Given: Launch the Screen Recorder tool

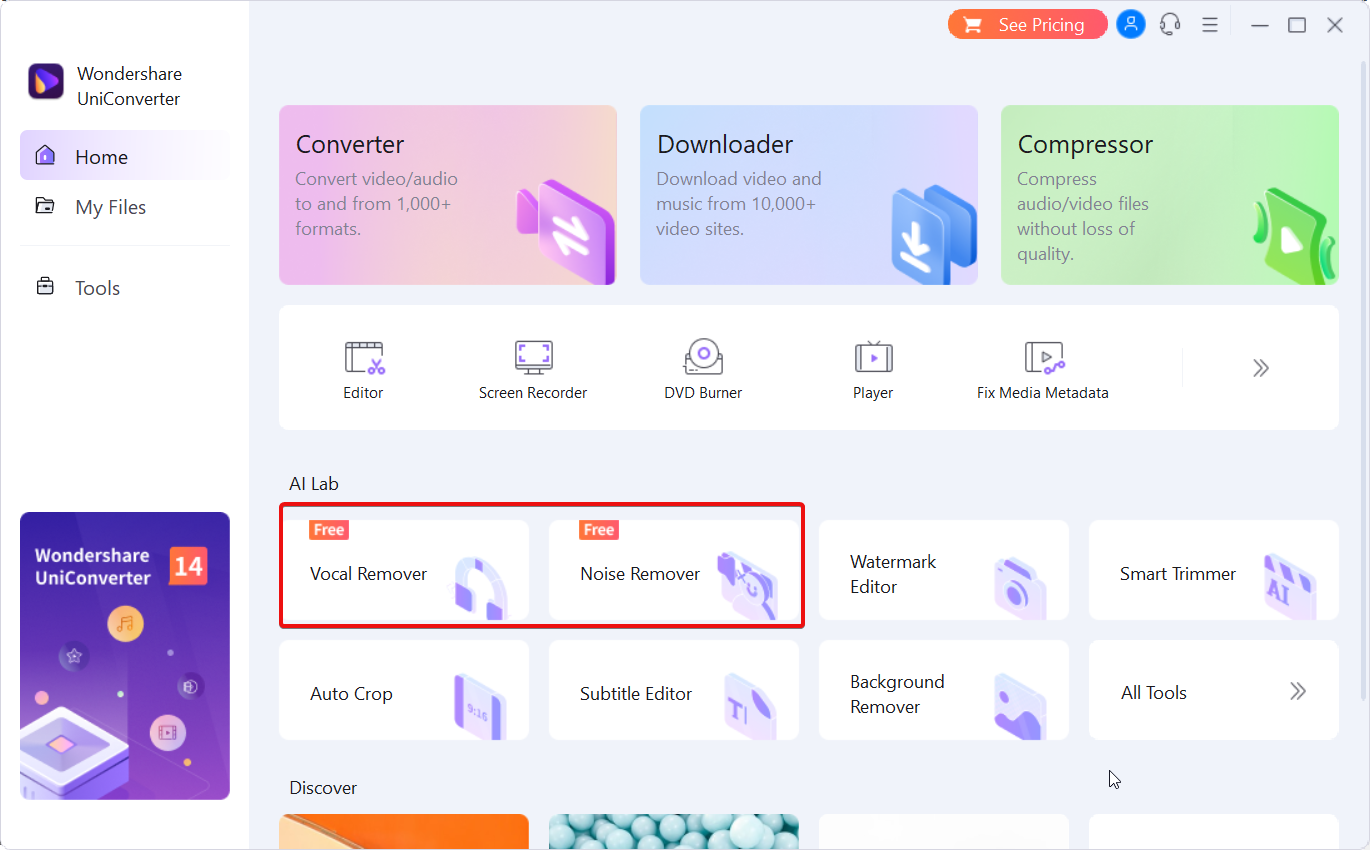Looking at the screenshot, I should (533, 370).
